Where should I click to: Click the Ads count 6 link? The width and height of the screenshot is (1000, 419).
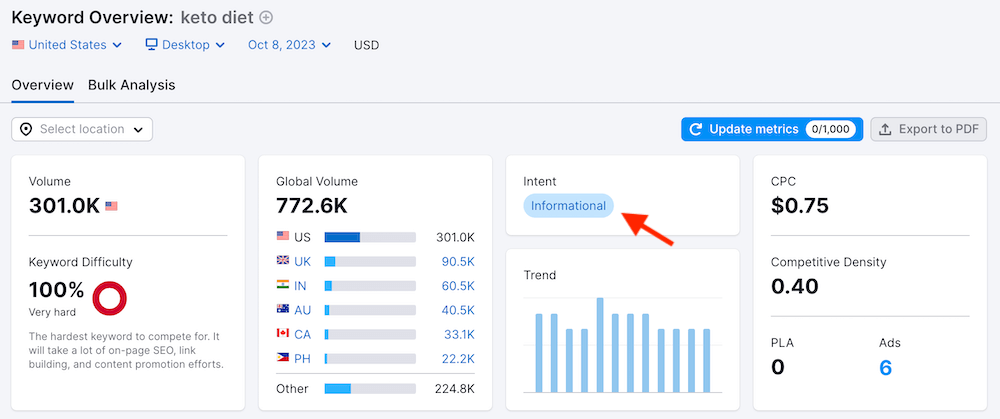886,368
